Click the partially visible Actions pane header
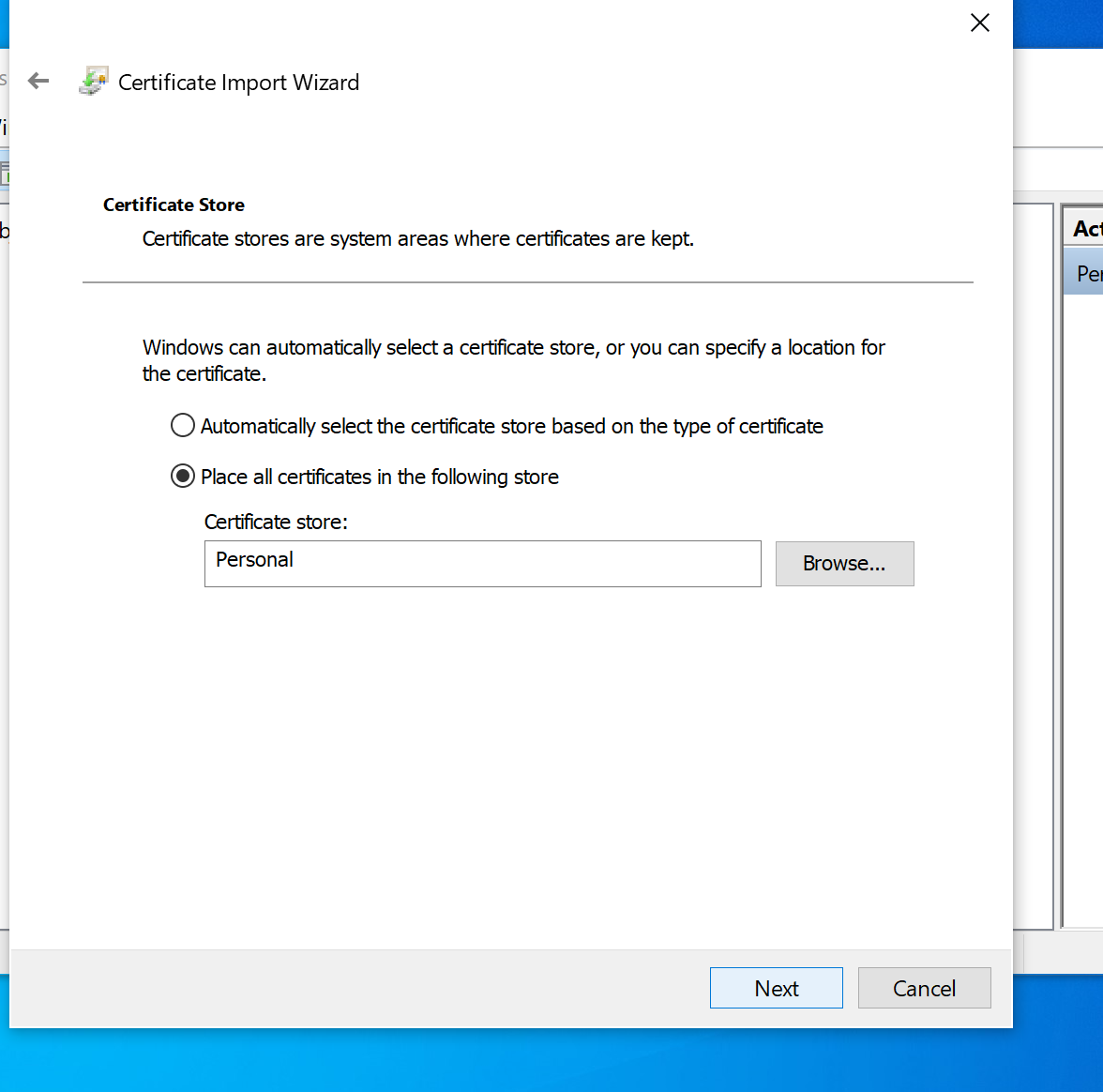This screenshot has height=1092, width=1103. coord(1085,228)
